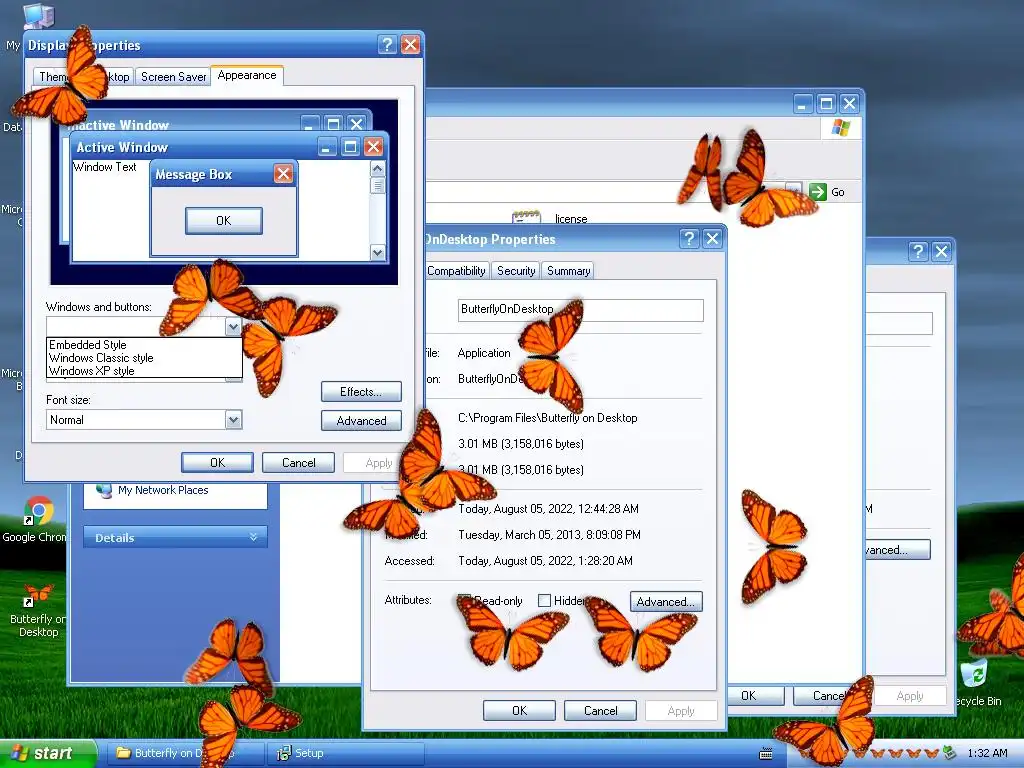
Task: Click the help button on the rightmost background dialog
Action: pyautogui.click(x=918, y=251)
